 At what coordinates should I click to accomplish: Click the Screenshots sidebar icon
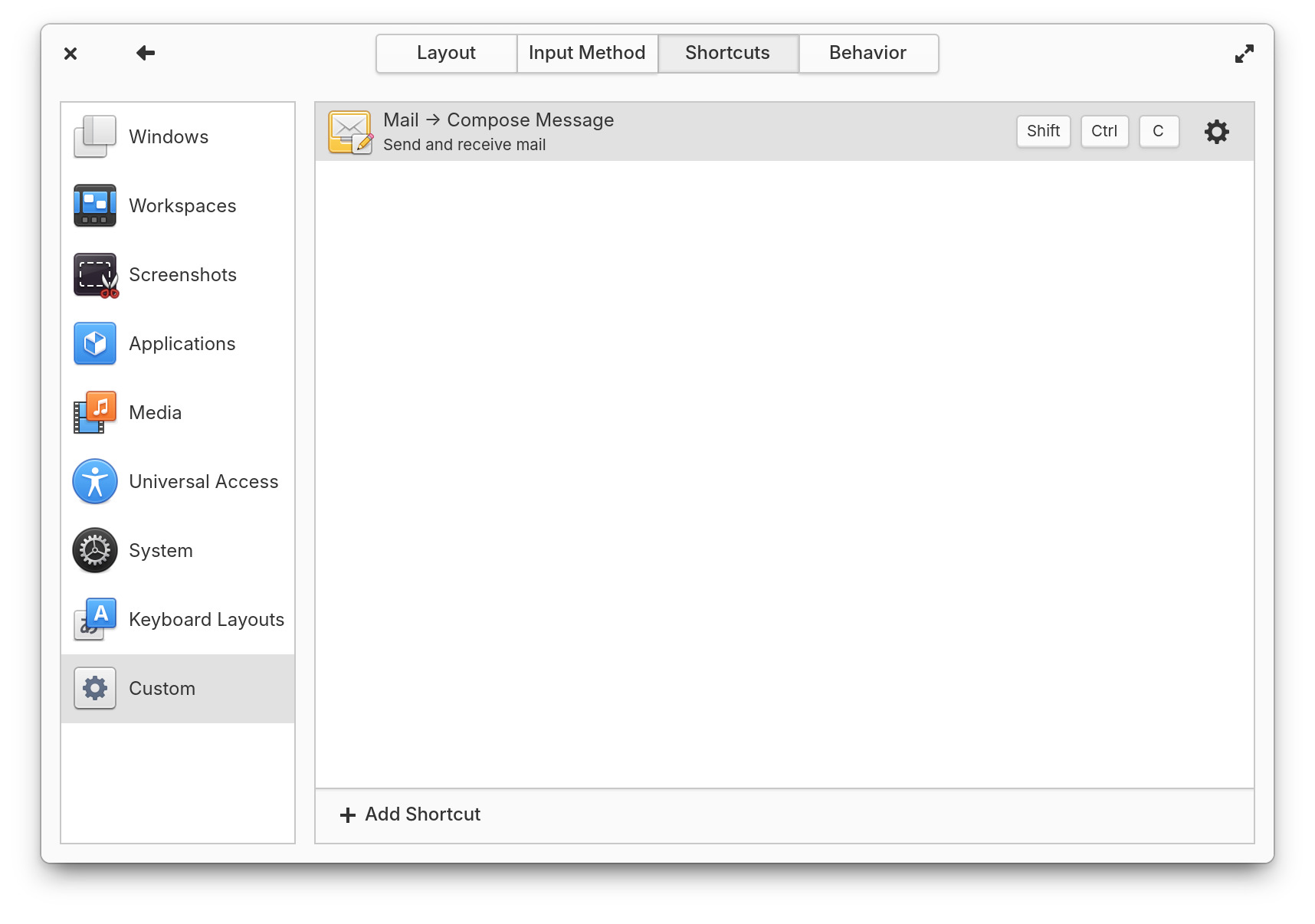coord(95,274)
